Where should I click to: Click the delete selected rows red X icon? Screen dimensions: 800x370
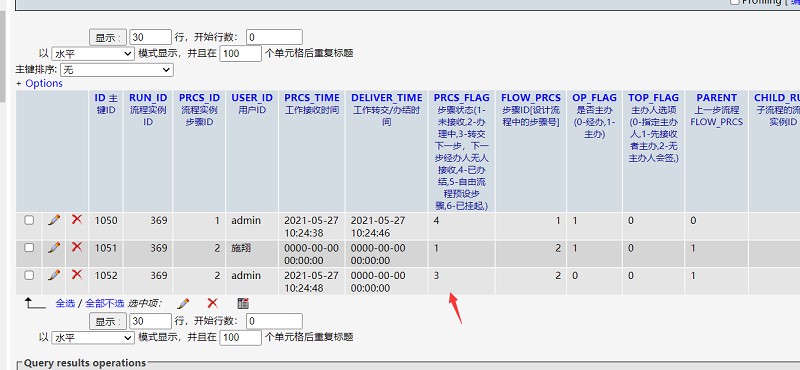pyautogui.click(x=212, y=303)
